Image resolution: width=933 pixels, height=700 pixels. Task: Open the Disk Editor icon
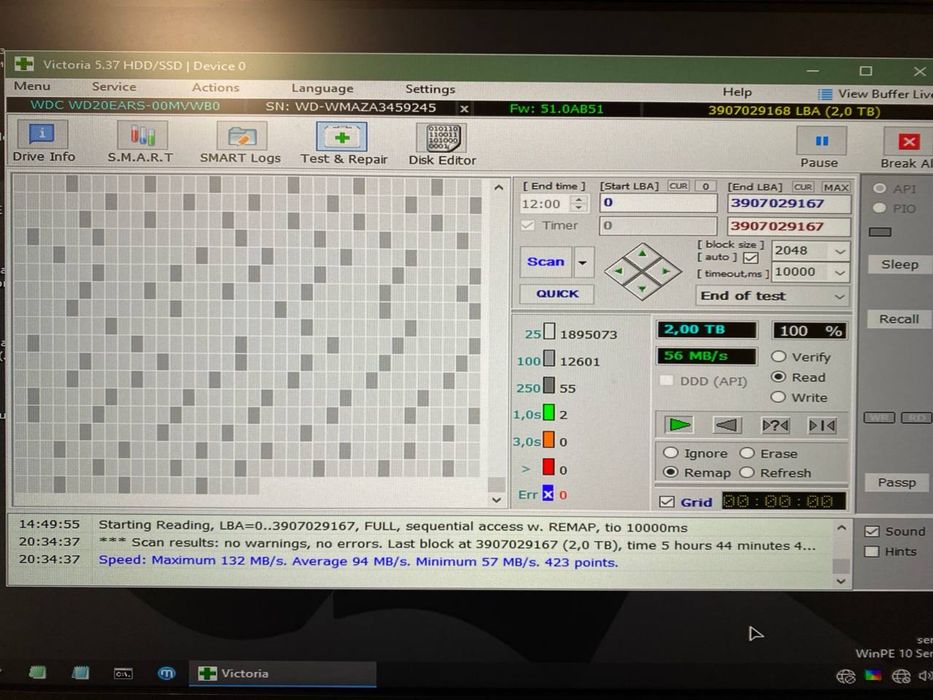442,138
